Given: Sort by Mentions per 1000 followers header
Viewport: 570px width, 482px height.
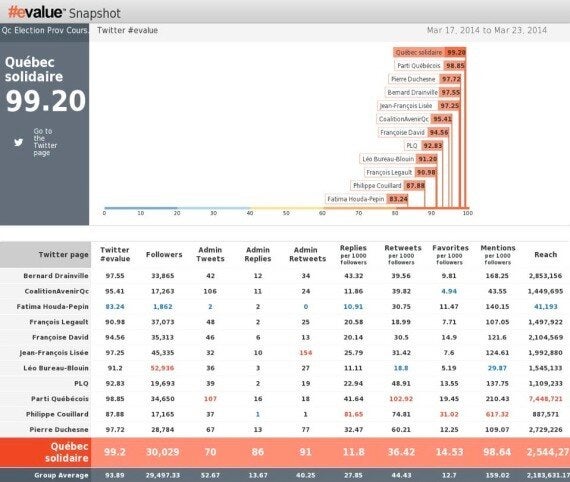Looking at the screenshot, I should (498, 254).
